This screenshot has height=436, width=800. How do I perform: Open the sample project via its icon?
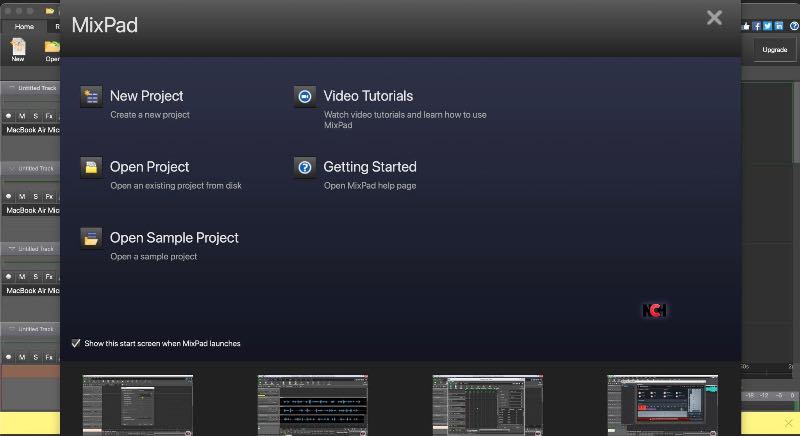coord(91,239)
